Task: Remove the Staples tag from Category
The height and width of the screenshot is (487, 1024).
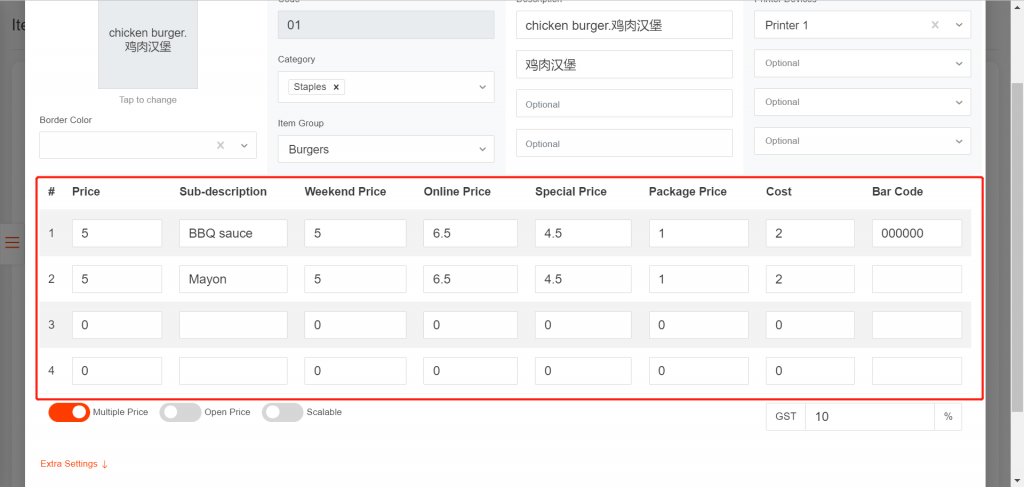Action: click(336, 87)
